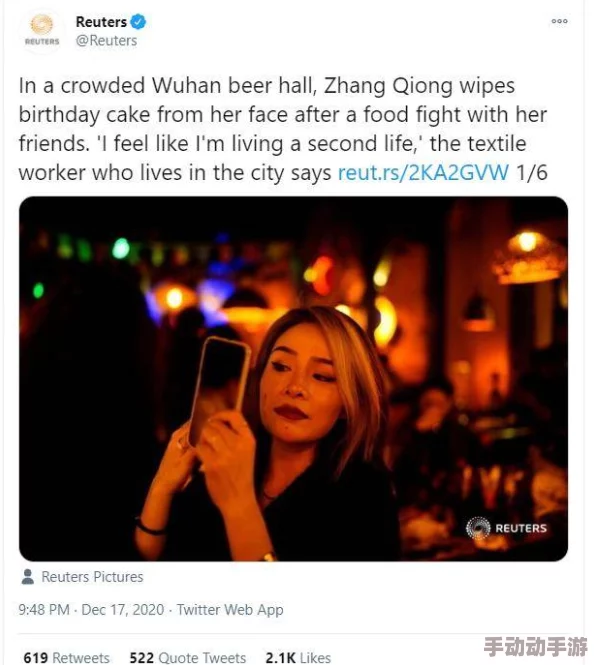
Task: View the 619 Retweets list
Action: (x=67, y=657)
